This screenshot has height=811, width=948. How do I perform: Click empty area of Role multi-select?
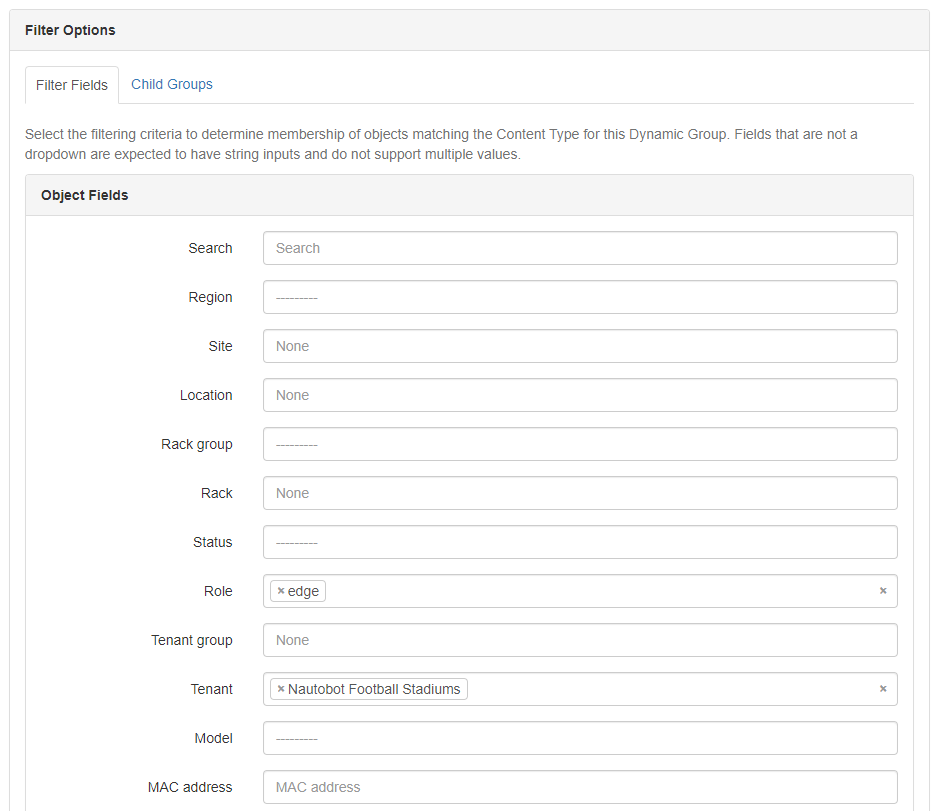pyautogui.click(x=600, y=591)
